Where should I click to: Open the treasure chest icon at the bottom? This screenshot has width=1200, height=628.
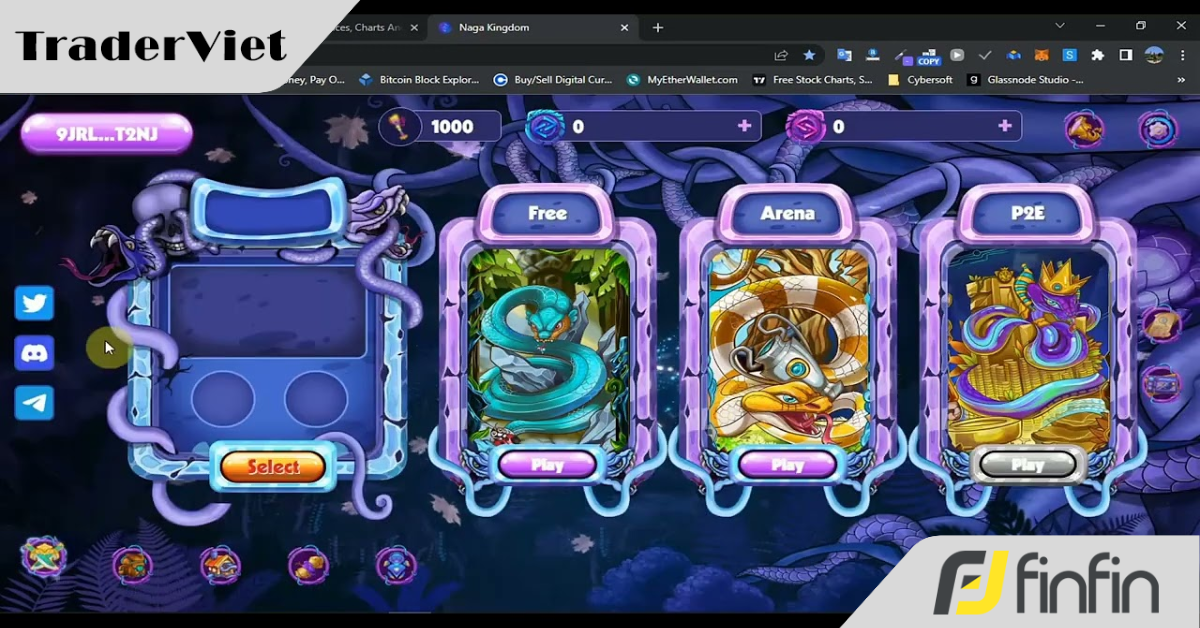(x=132, y=565)
